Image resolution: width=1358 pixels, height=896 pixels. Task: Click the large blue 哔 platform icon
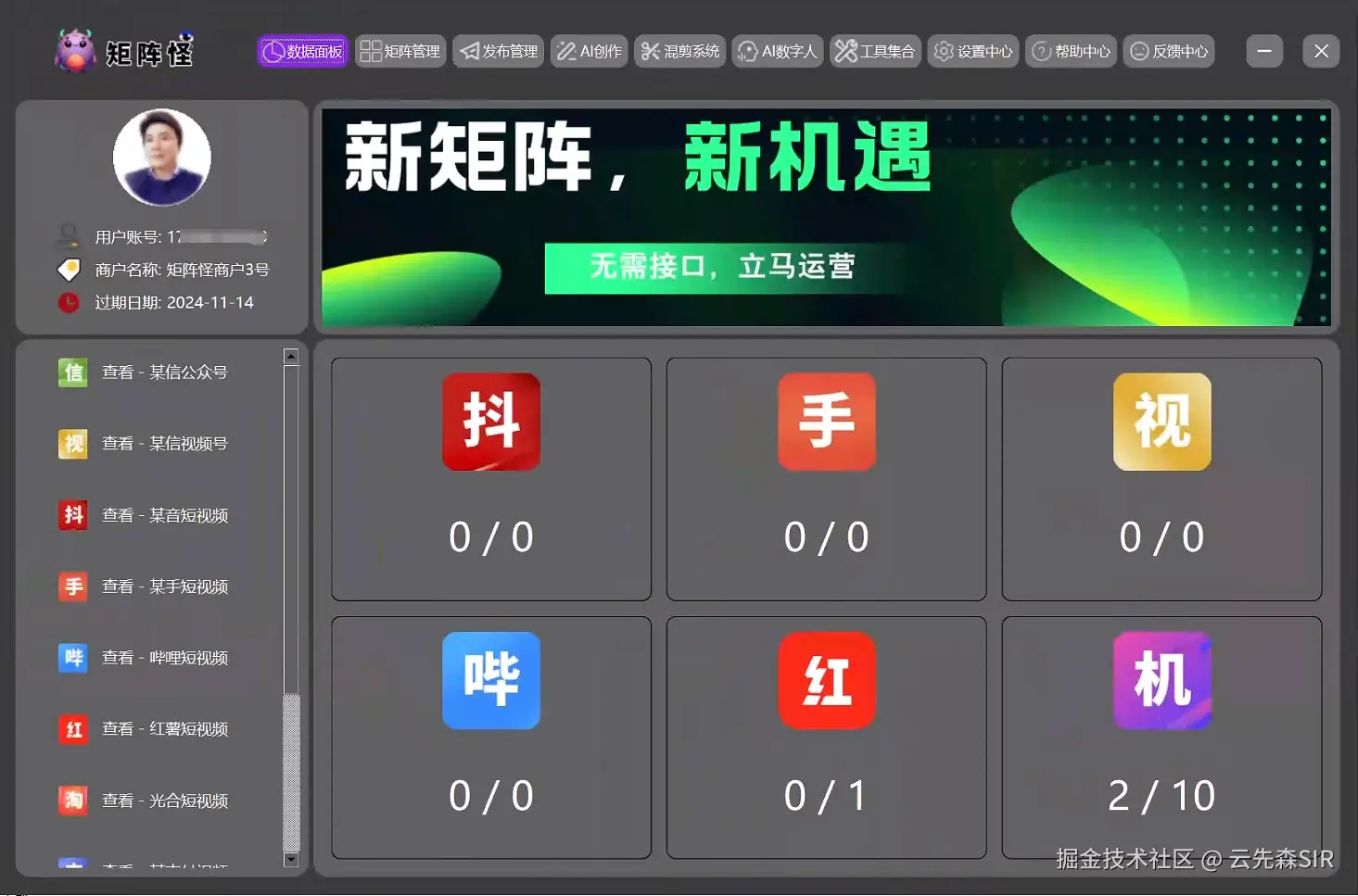click(x=491, y=680)
